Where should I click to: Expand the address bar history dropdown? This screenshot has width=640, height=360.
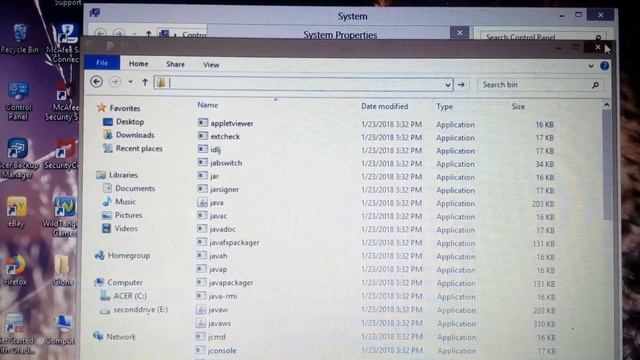tap(447, 85)
